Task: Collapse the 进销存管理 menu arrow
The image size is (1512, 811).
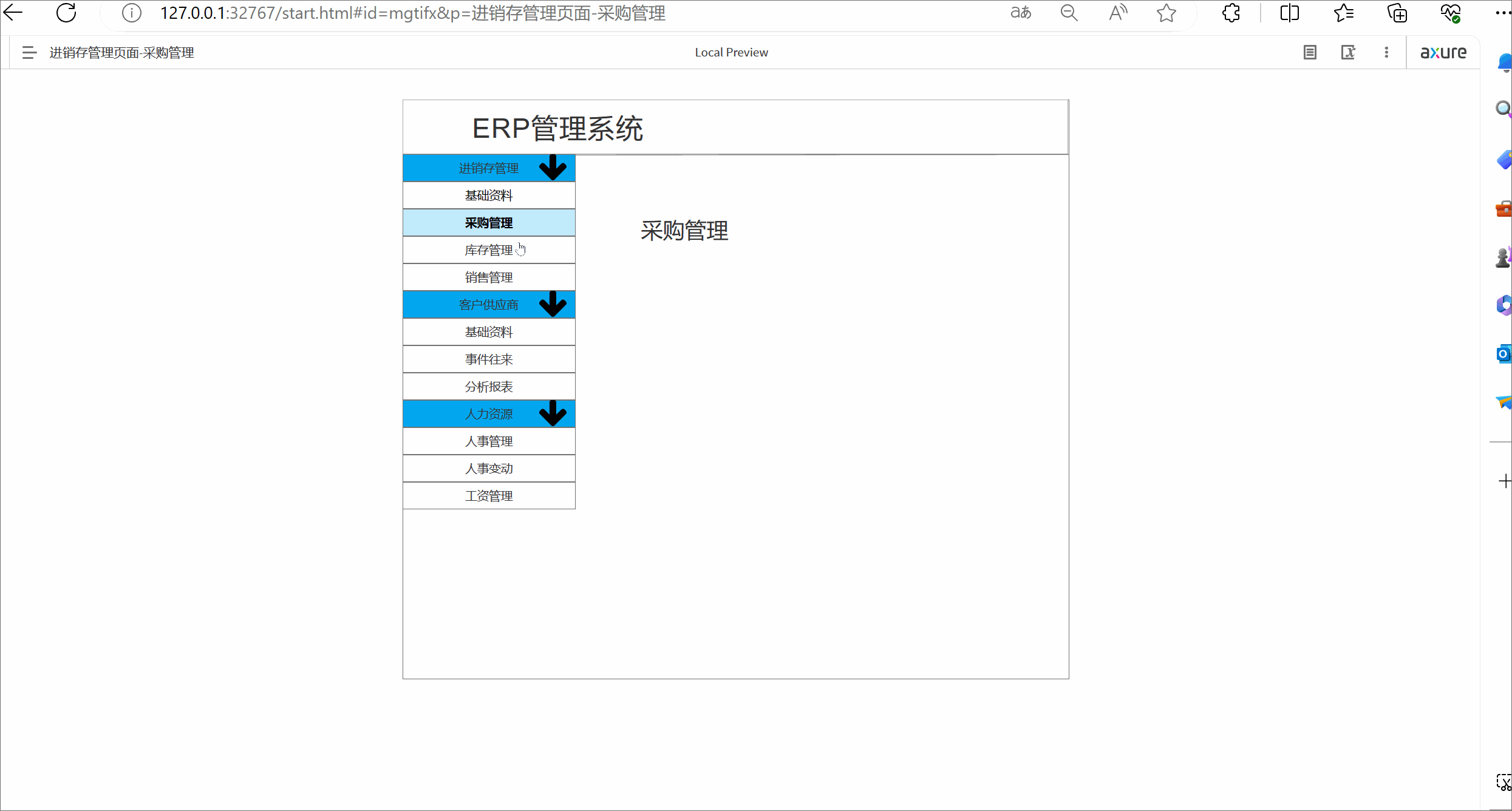Action: point(553,168)
